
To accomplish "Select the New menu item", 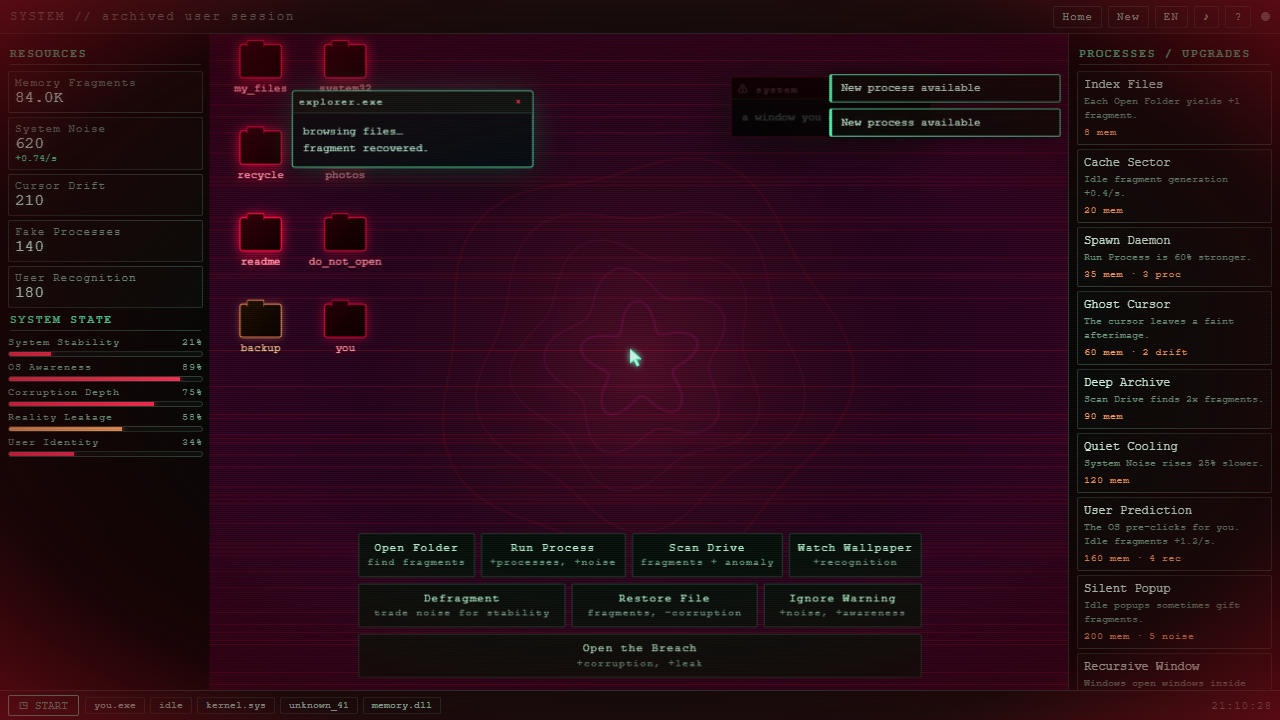I will pos(1128,17).
